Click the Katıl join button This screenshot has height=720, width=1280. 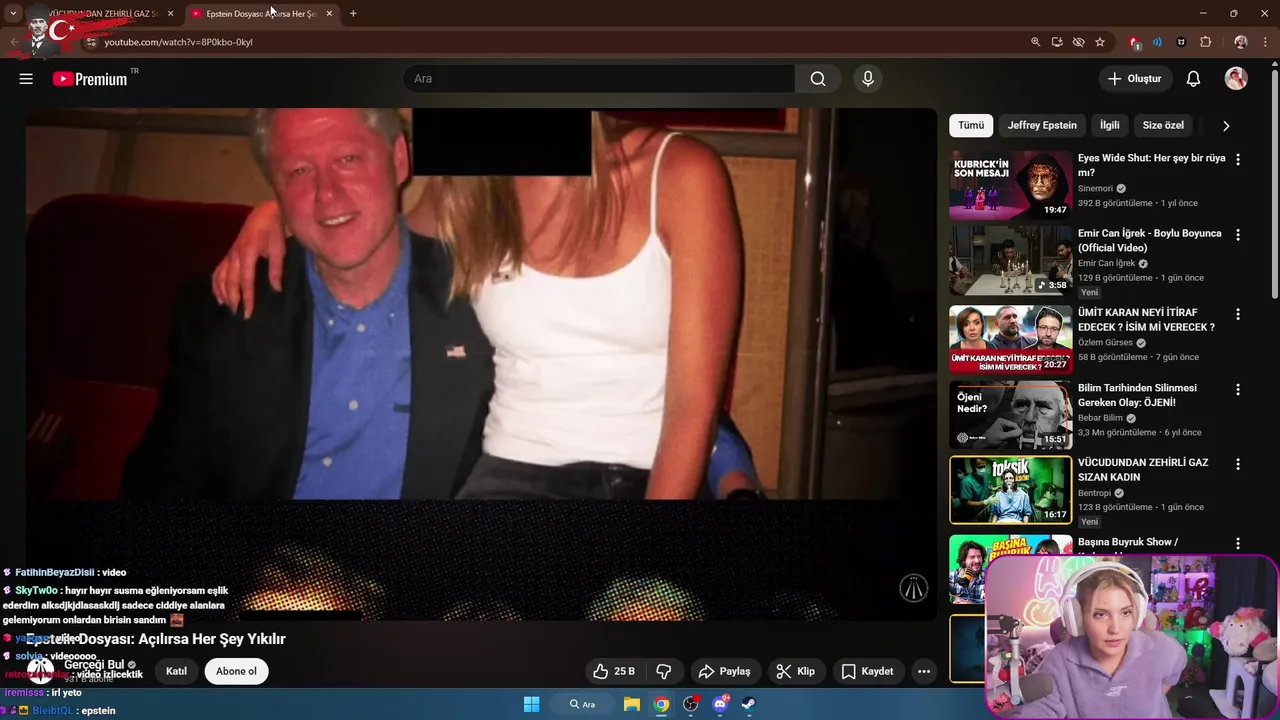[176, 671]
